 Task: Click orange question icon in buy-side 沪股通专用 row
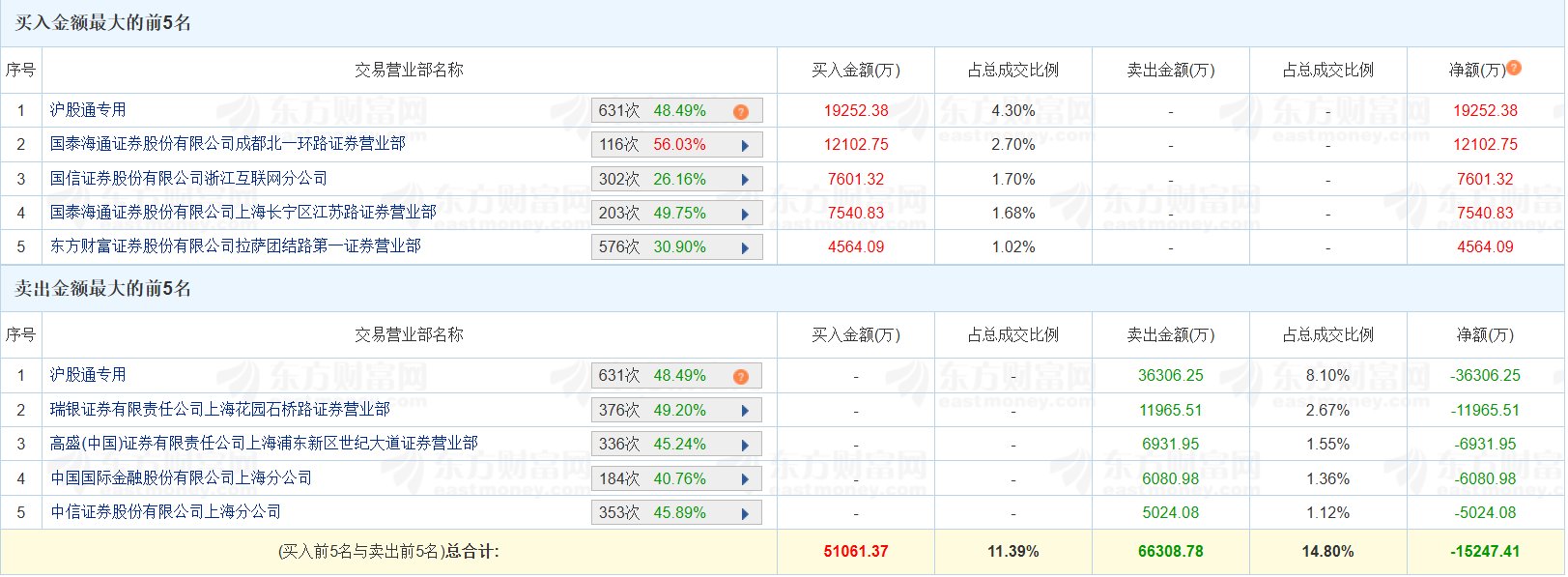(741, 112)
